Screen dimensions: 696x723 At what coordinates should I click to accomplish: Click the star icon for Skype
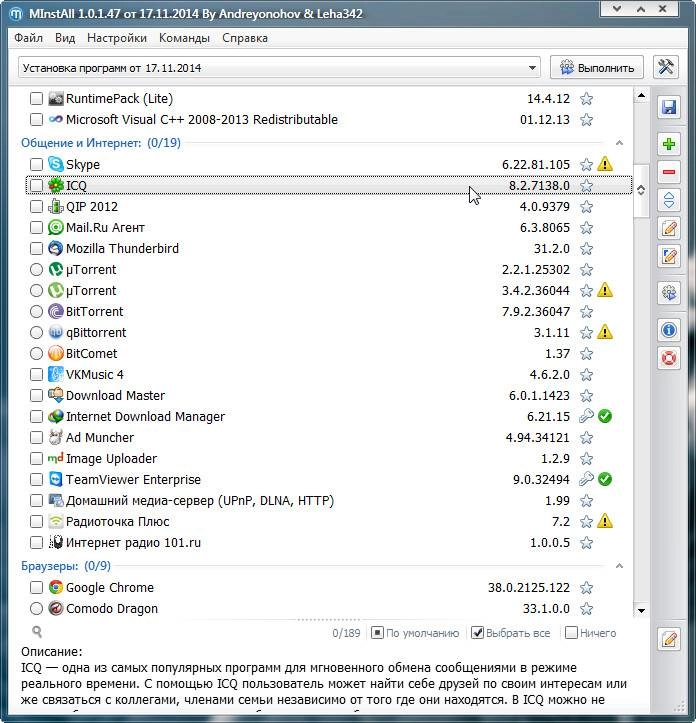tap(586, 165)
